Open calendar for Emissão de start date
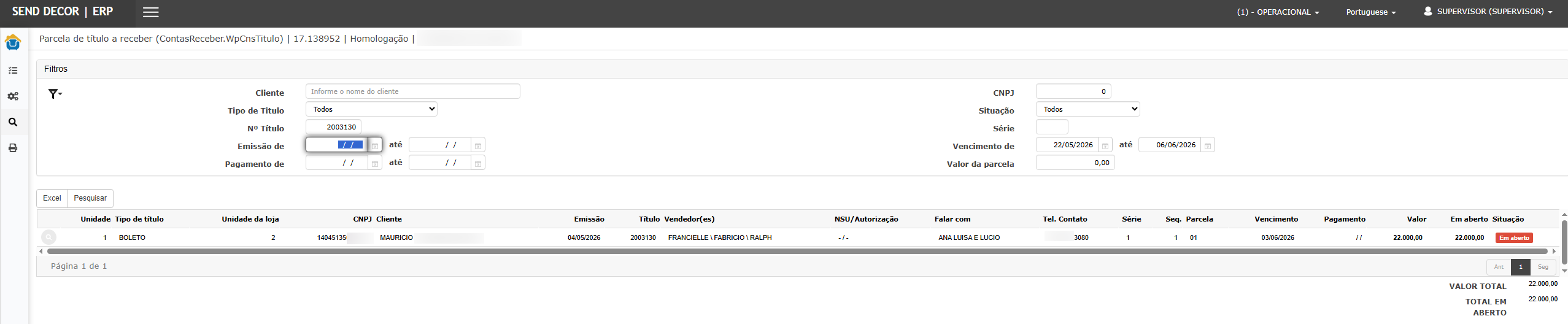 pos(375,145)
